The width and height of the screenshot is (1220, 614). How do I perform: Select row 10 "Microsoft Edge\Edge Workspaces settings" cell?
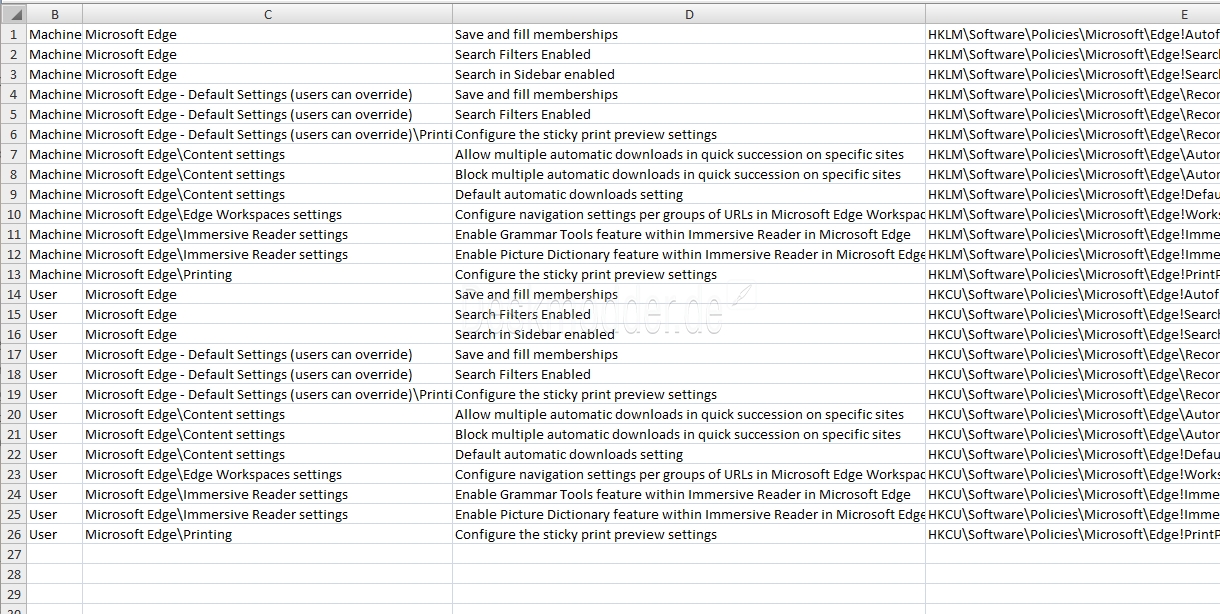(x=267, y=214)
